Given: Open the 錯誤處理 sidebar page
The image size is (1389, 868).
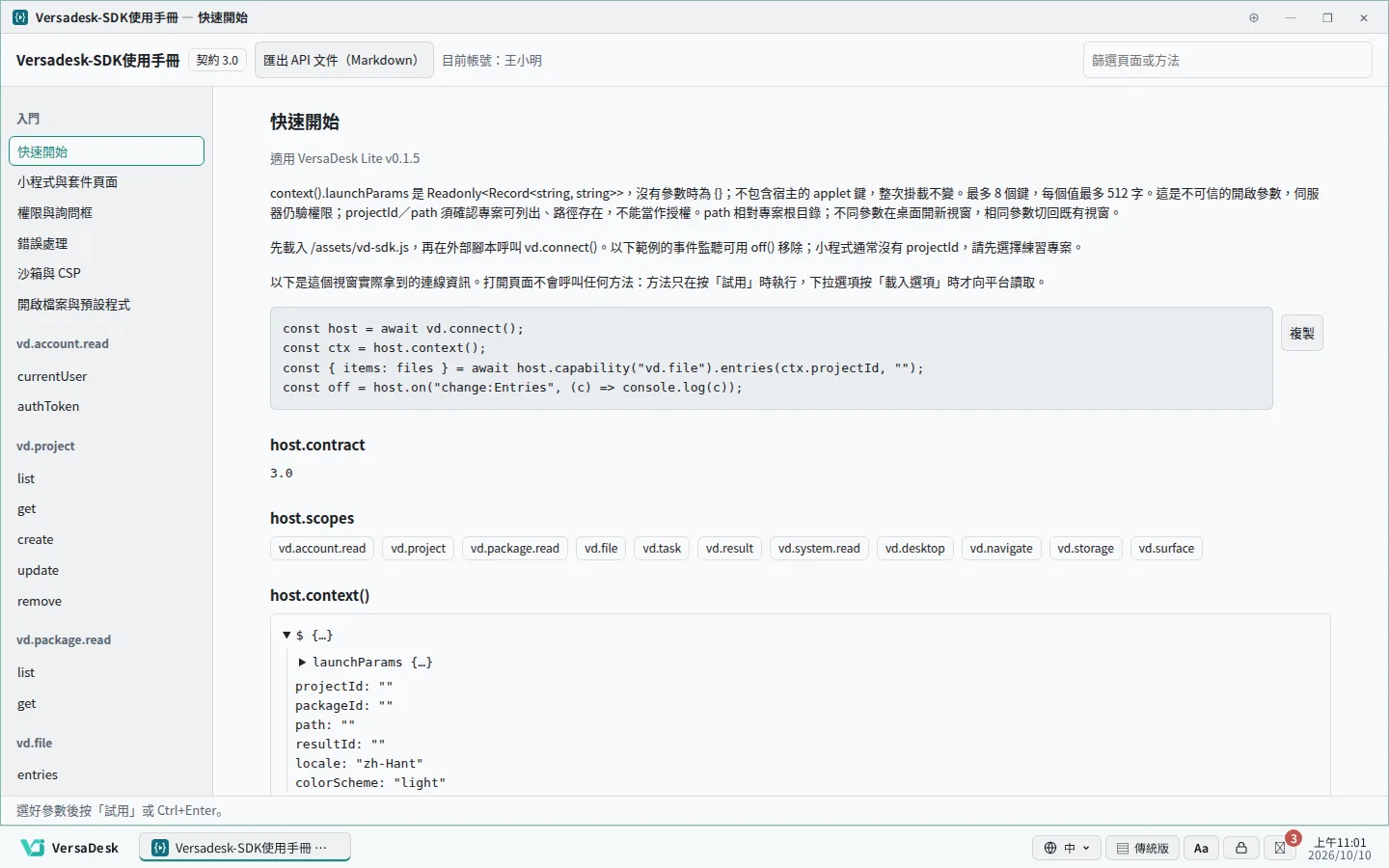Looking at the screenshot, I should tap(106, 244).
